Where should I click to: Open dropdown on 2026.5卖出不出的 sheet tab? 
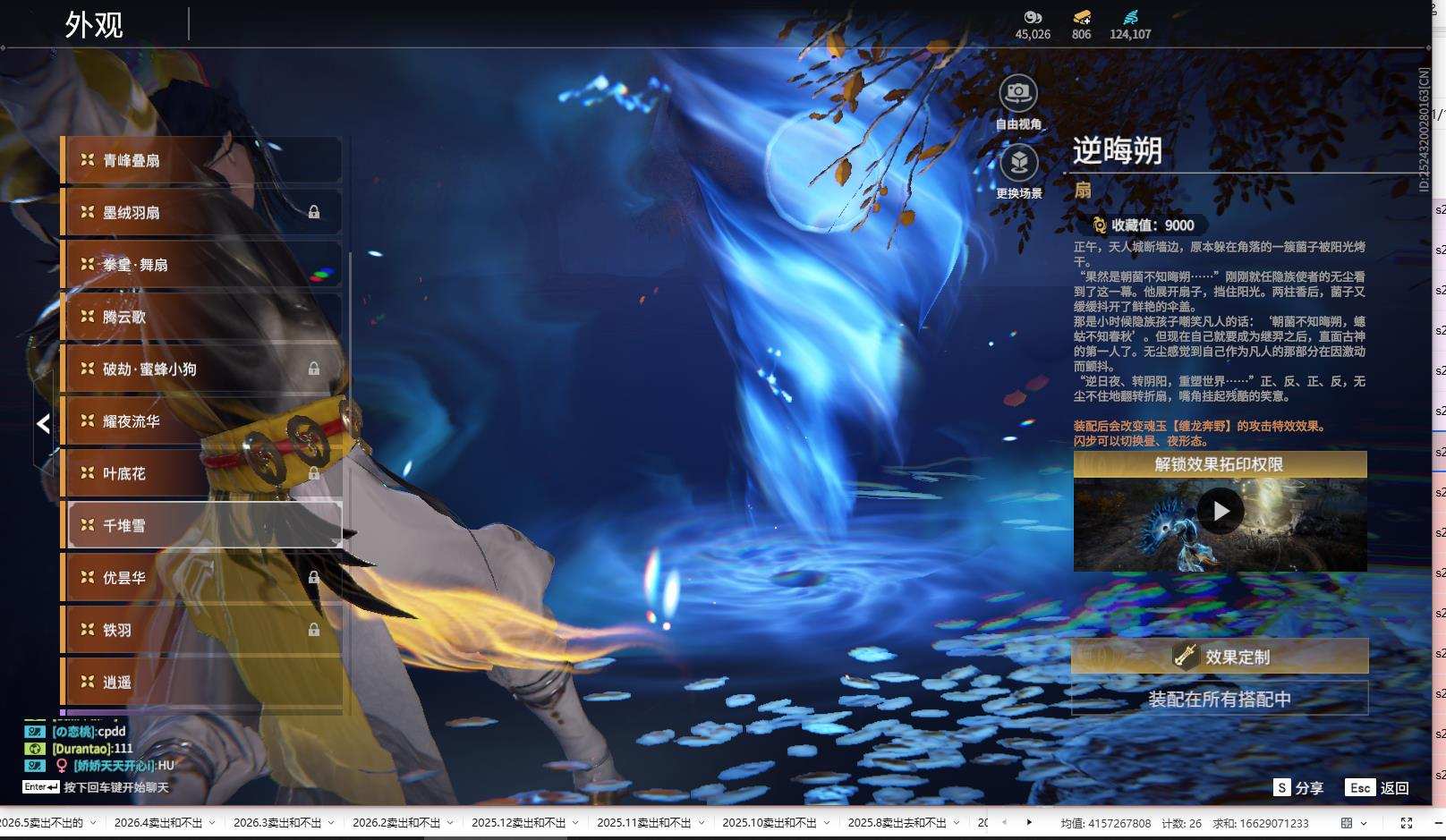tap(93, 823)
